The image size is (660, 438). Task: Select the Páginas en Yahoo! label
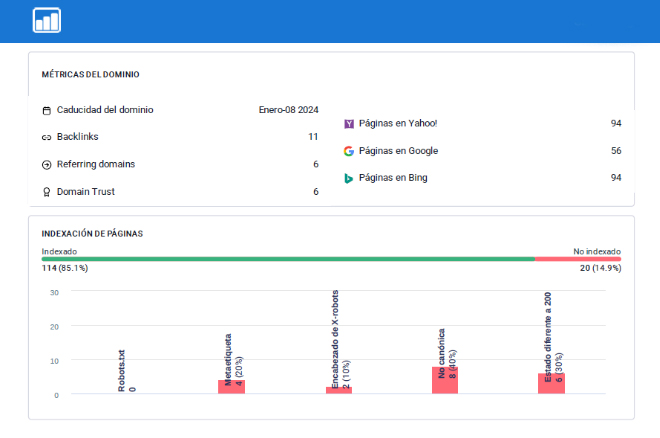397,124
